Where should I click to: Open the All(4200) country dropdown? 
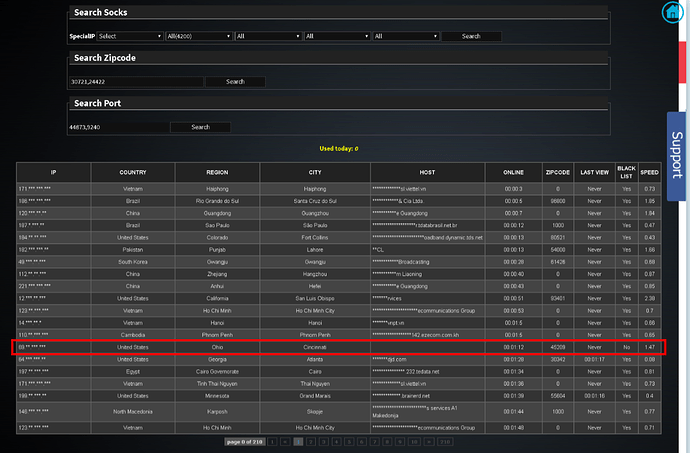[x=197, y=36]
